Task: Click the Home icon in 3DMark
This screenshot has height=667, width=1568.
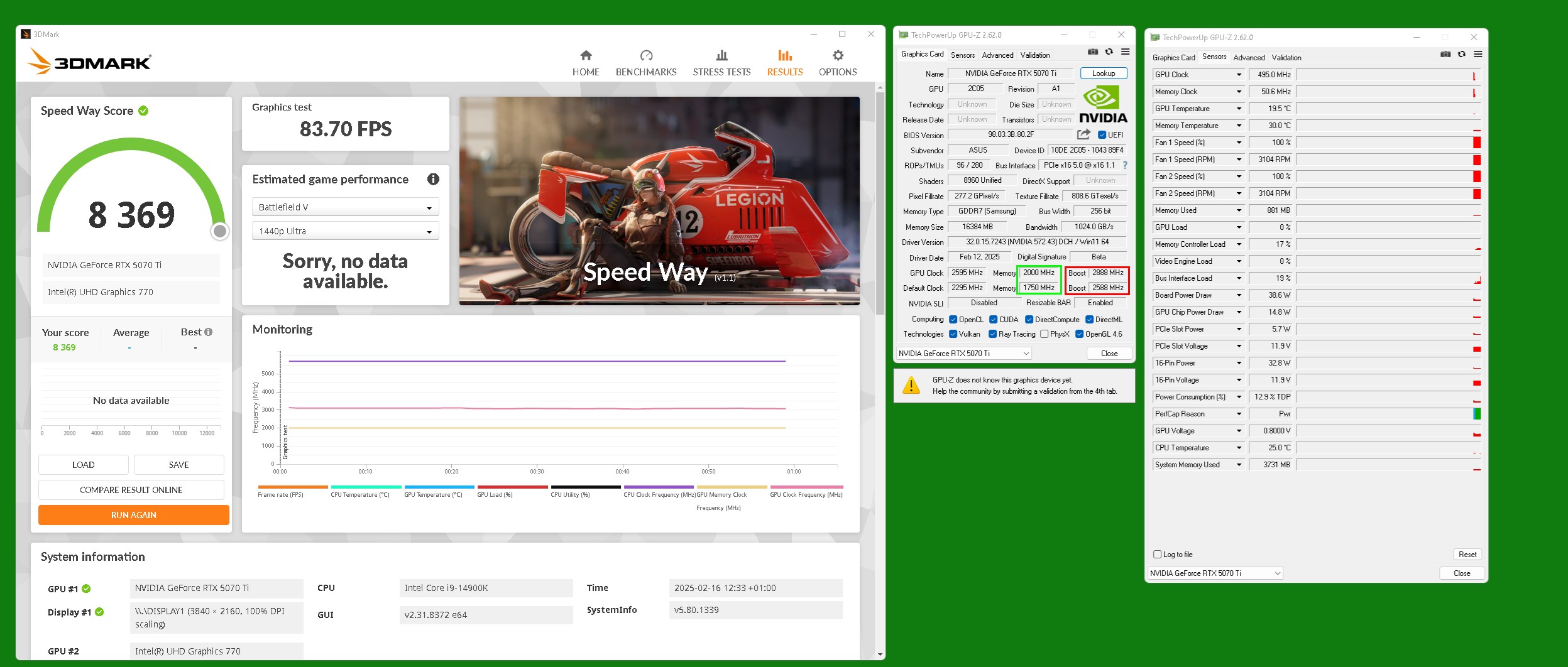Action: coord(586,56)
